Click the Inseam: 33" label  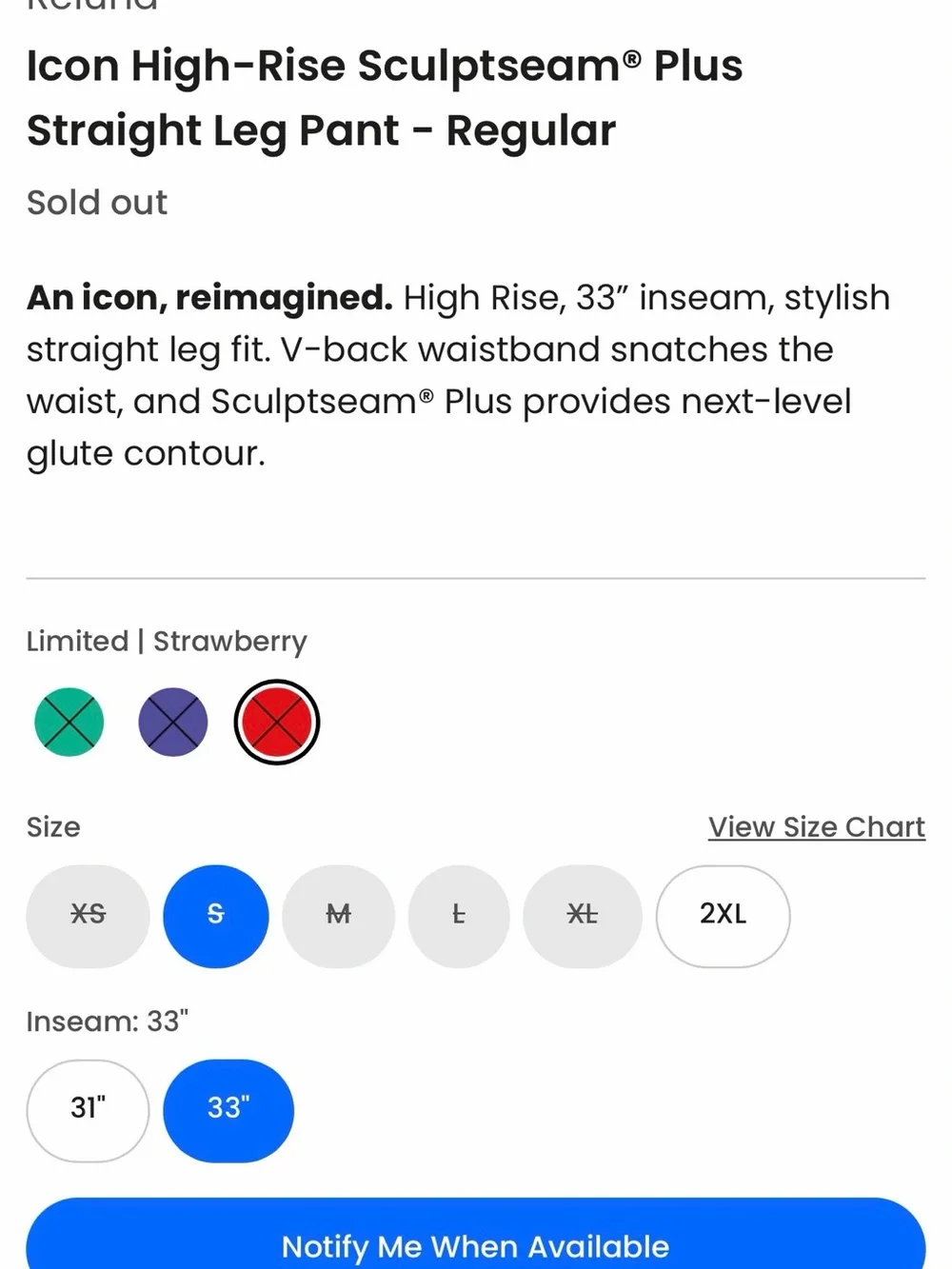pyautogui.click(x=108, y=1021)
